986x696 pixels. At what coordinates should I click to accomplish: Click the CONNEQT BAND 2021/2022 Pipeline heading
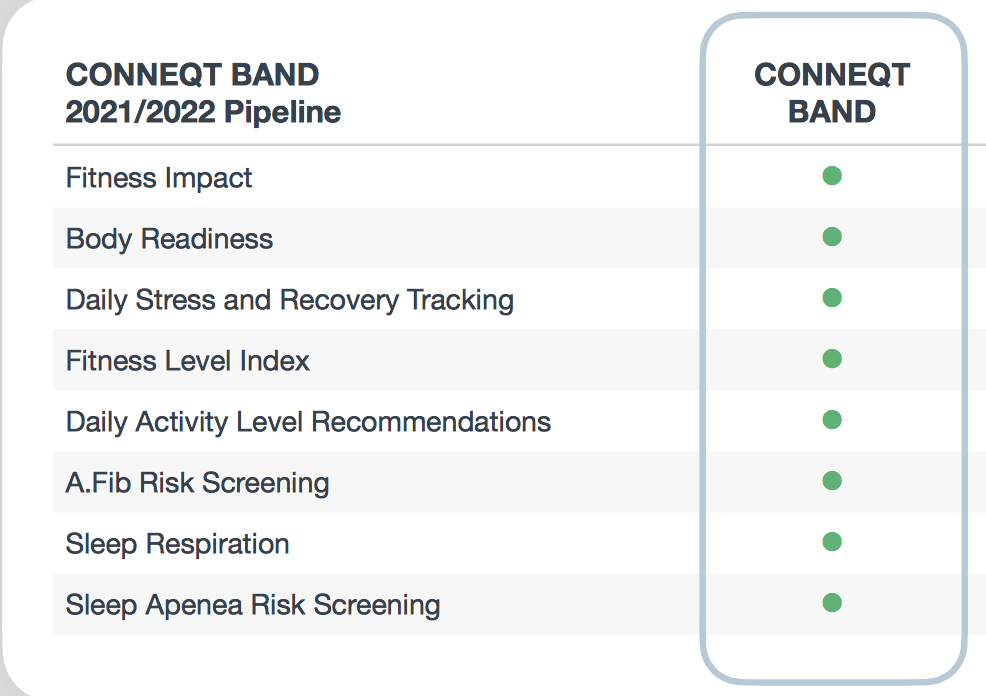pos(203,93)
